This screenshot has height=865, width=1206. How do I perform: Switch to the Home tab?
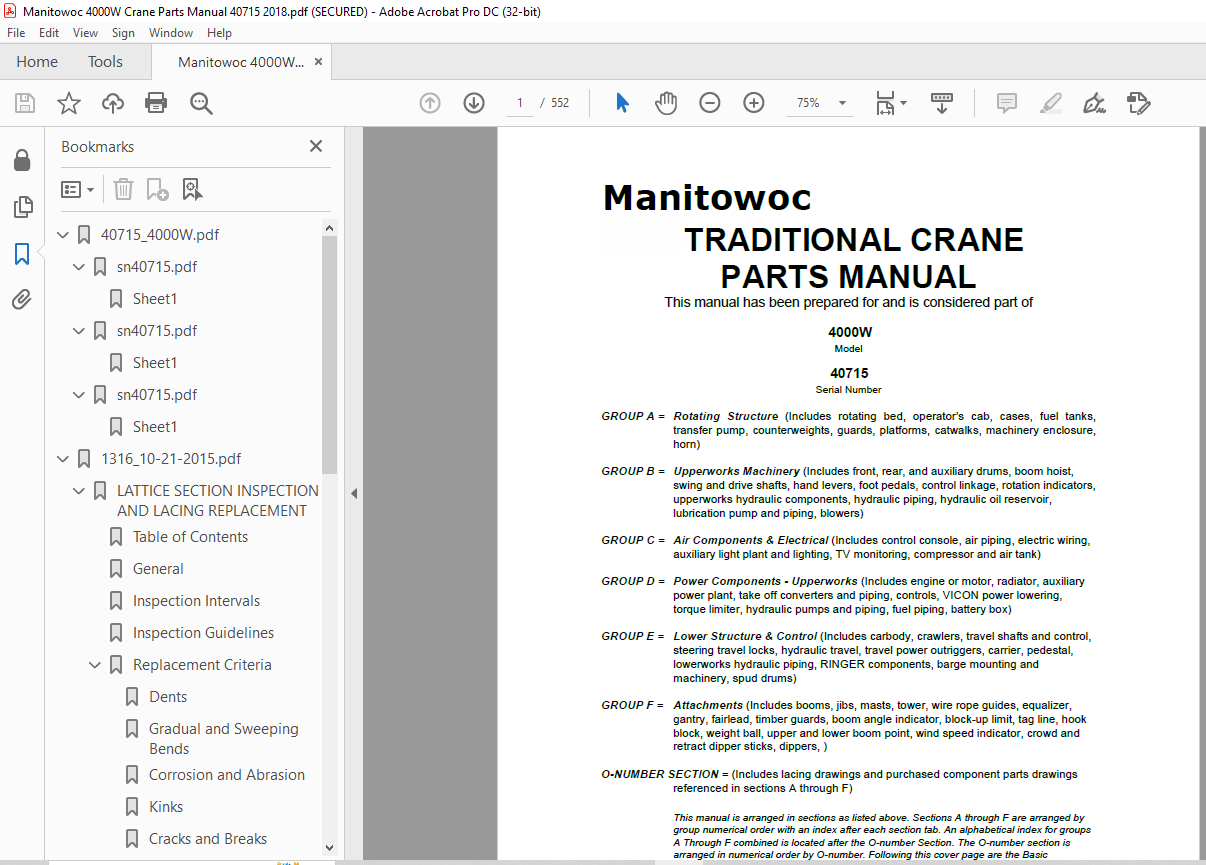click(x=37, y=62)
